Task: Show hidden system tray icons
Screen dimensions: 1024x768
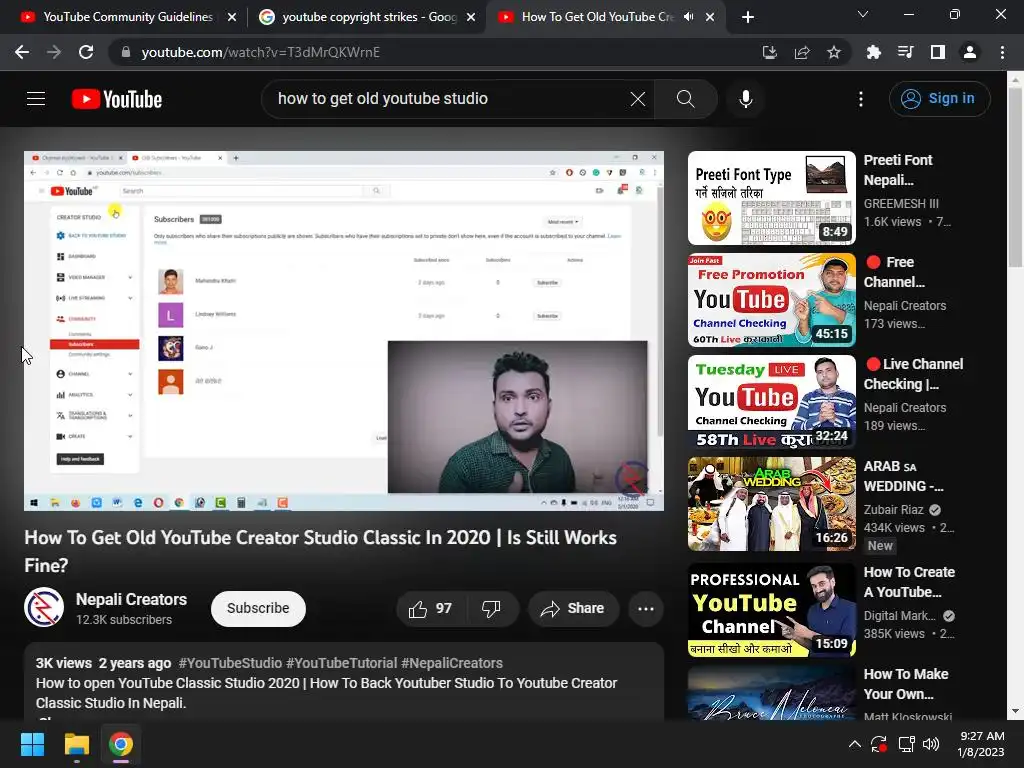Action: point(854,744)
